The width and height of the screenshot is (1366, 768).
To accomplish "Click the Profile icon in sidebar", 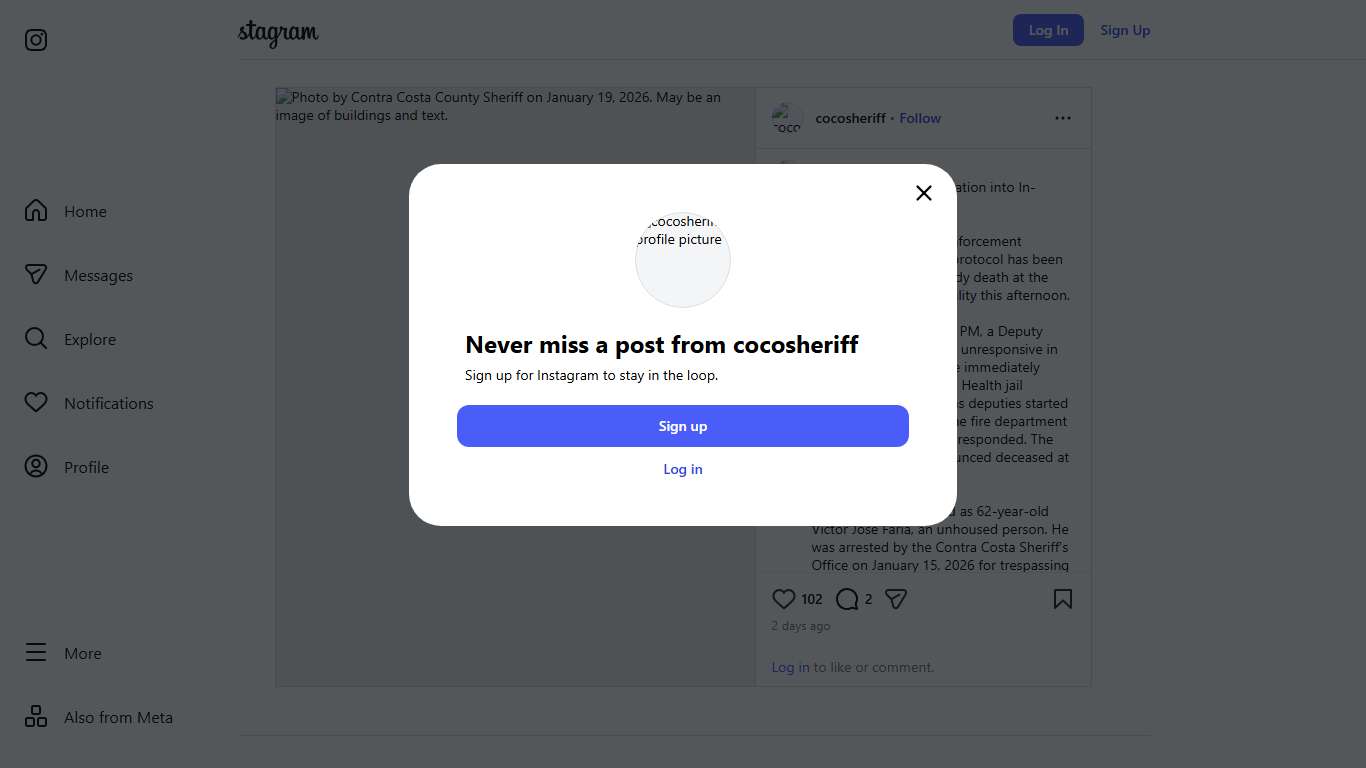I will [36, 467].
